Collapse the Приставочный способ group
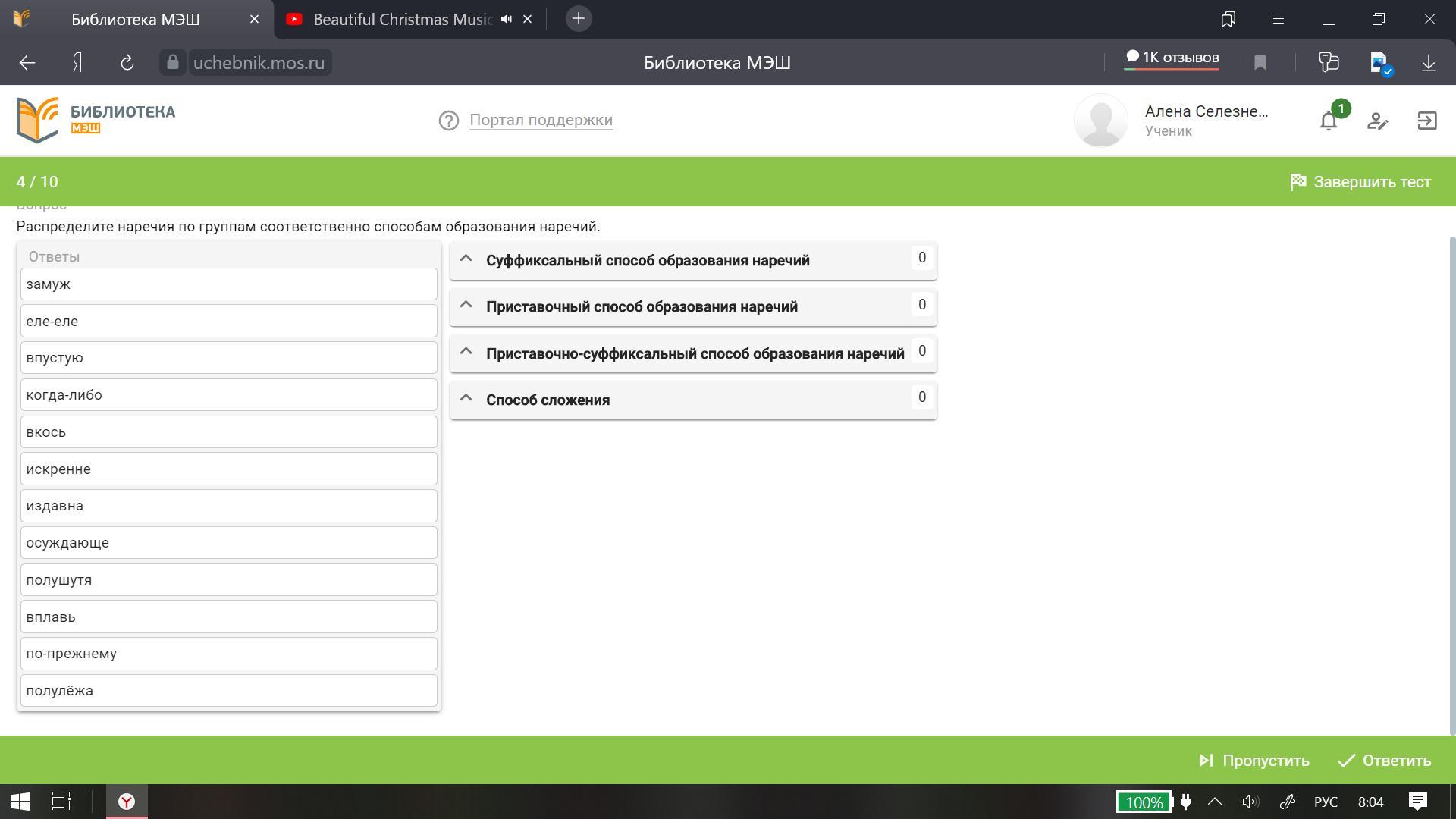The width and height of the screenshot is (1456, 819). coord(466,306)
